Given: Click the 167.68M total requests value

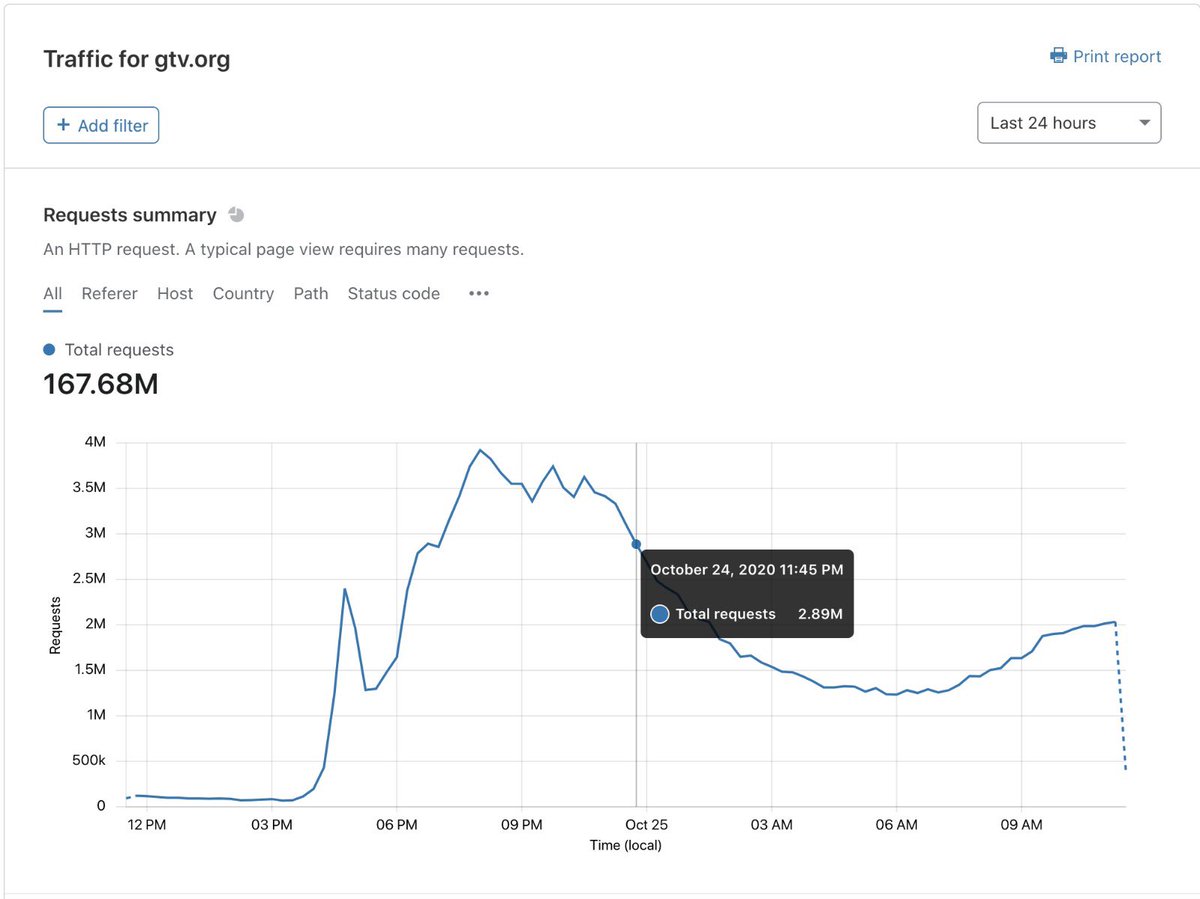Looking at the screenshot, I should 101,384.
